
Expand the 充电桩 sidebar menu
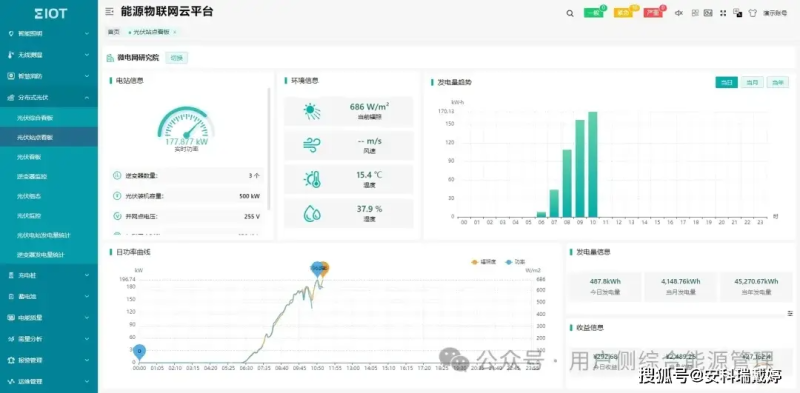coord(49,275)
